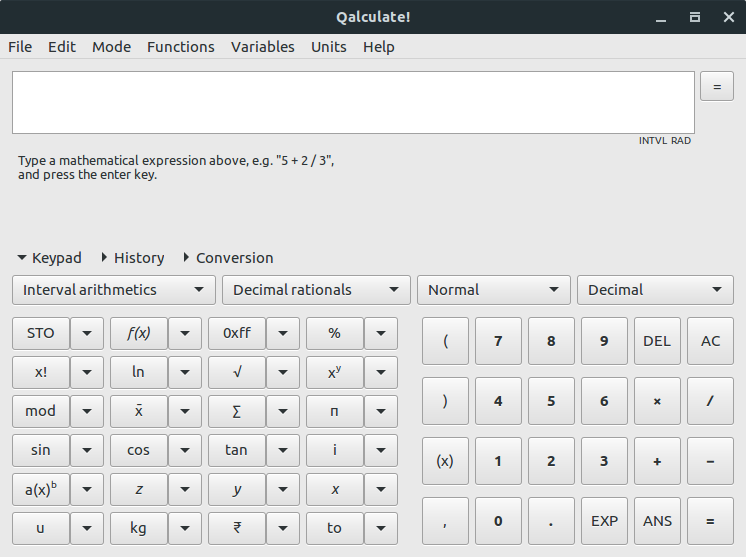Click the x to the y power button
The image size is (746, 557).
point(335,372)
